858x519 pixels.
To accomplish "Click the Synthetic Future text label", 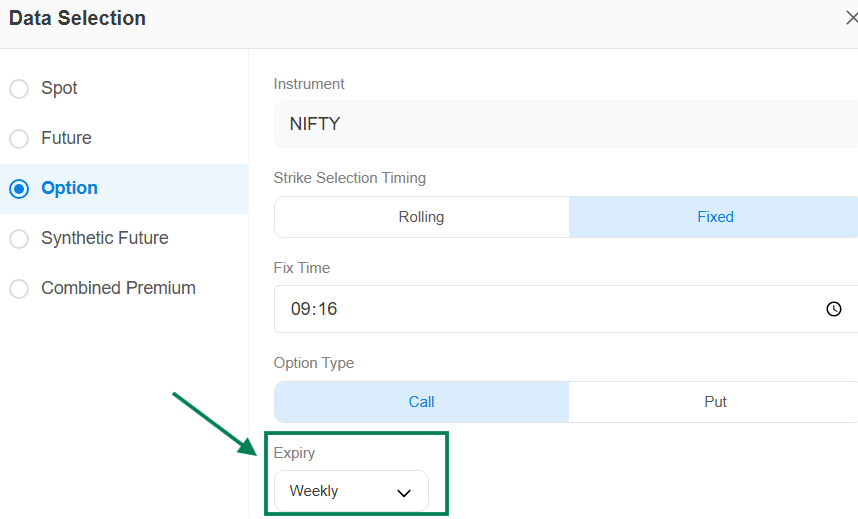I will pyautogui.click(x=104, y=238).
